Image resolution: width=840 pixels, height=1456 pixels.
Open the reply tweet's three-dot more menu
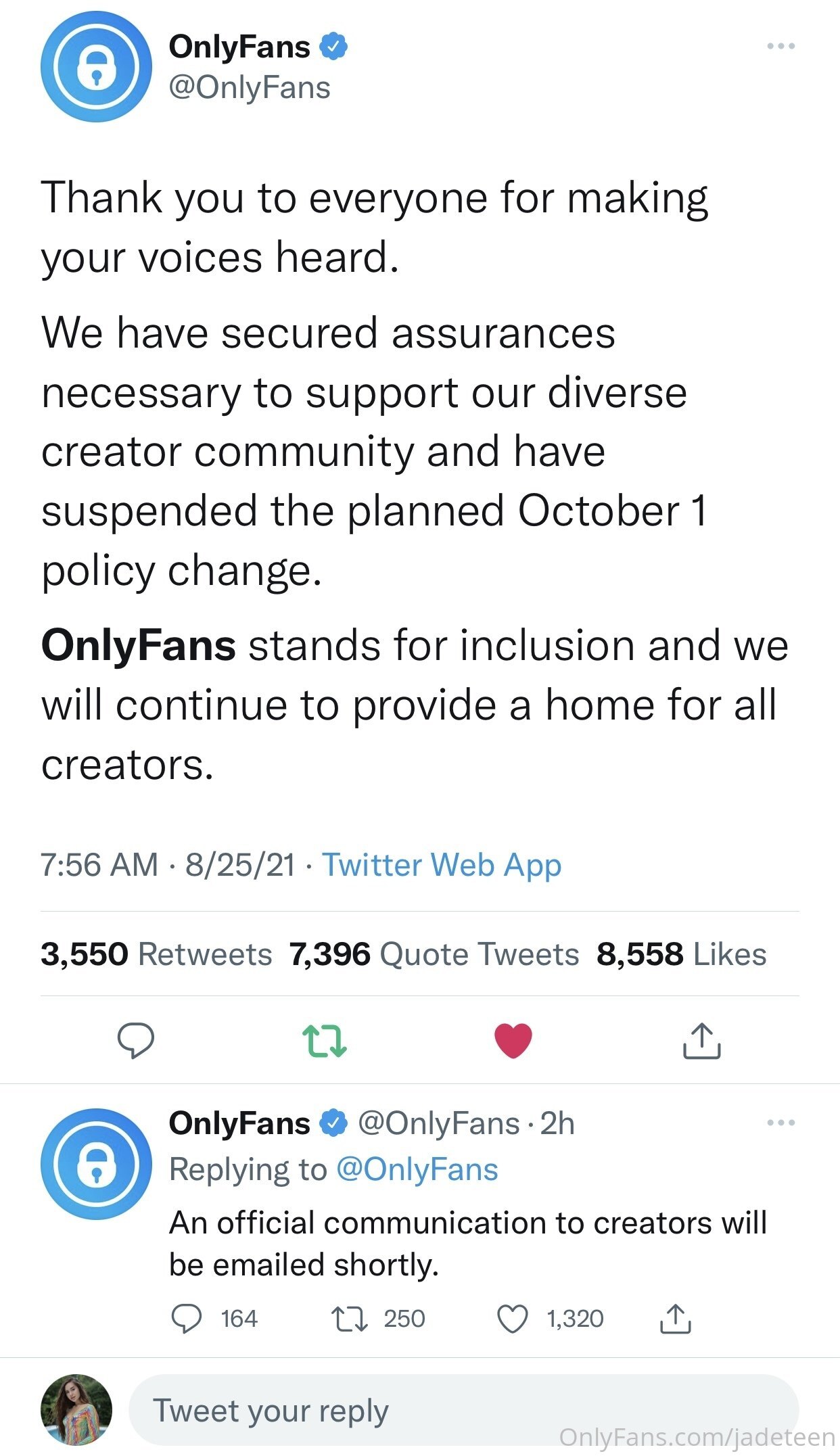pos(781,1123)
